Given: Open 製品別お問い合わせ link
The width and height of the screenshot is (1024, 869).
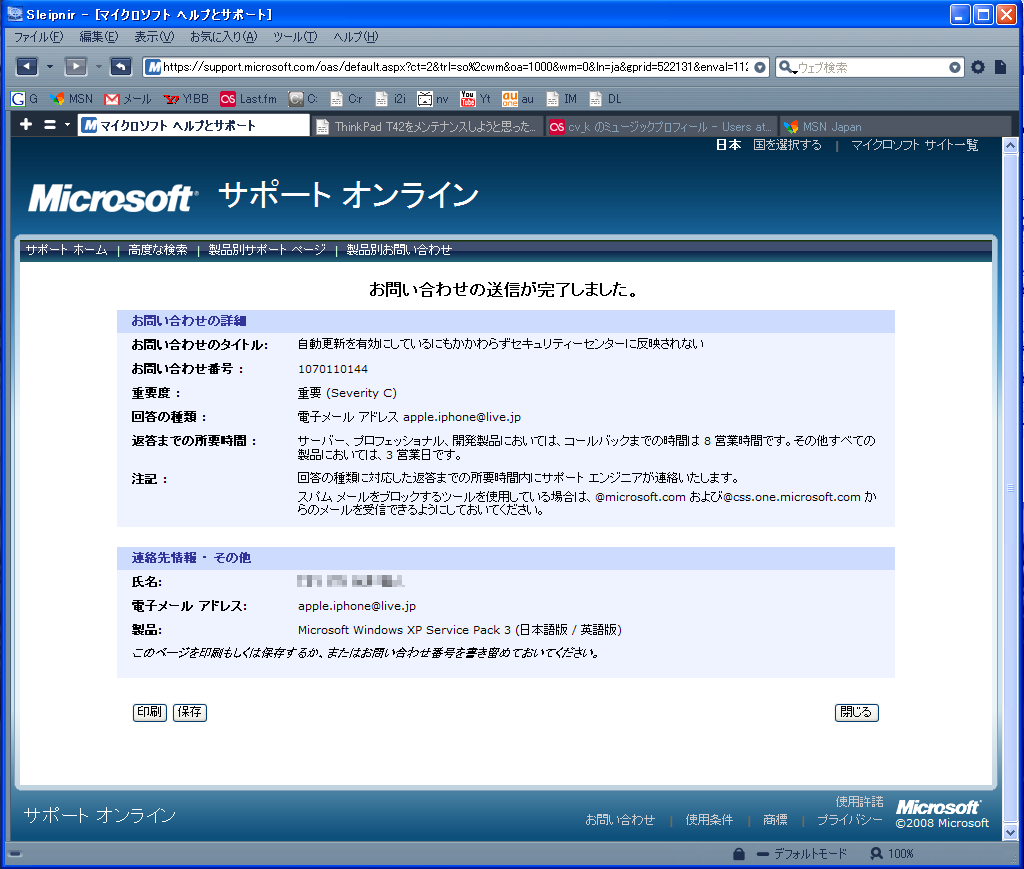Looking at the screenshot, I should pyautogui.click(x=399, y=249).
